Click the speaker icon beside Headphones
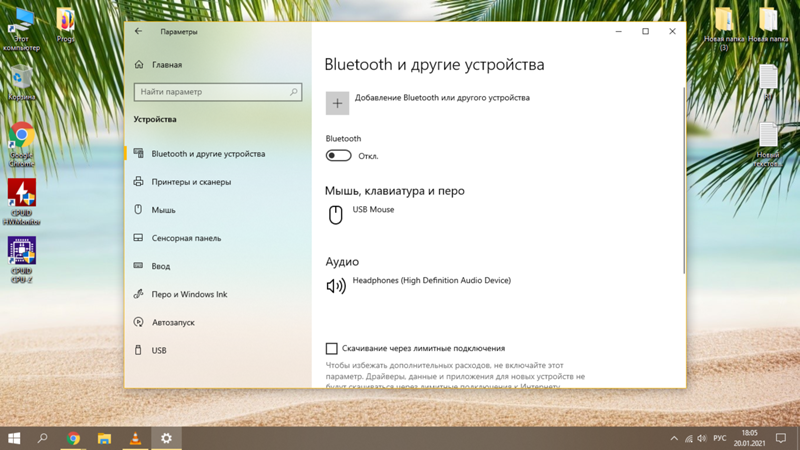Viewport: 800px width, 450px height. coord(336,286)
